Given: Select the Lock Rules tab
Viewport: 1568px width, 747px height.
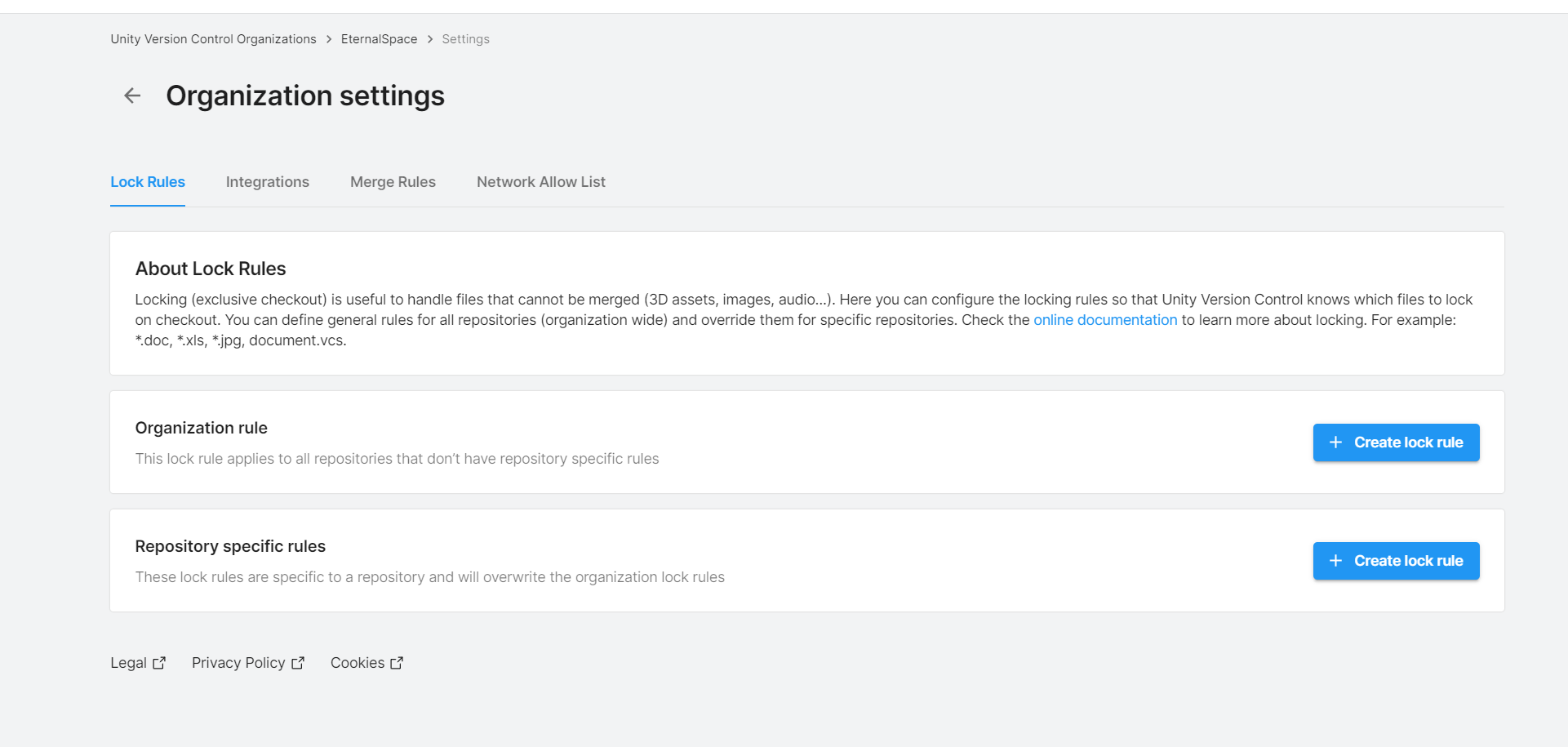Looking at the screenshot, I should pyautogui.click(x=148, y=182).
